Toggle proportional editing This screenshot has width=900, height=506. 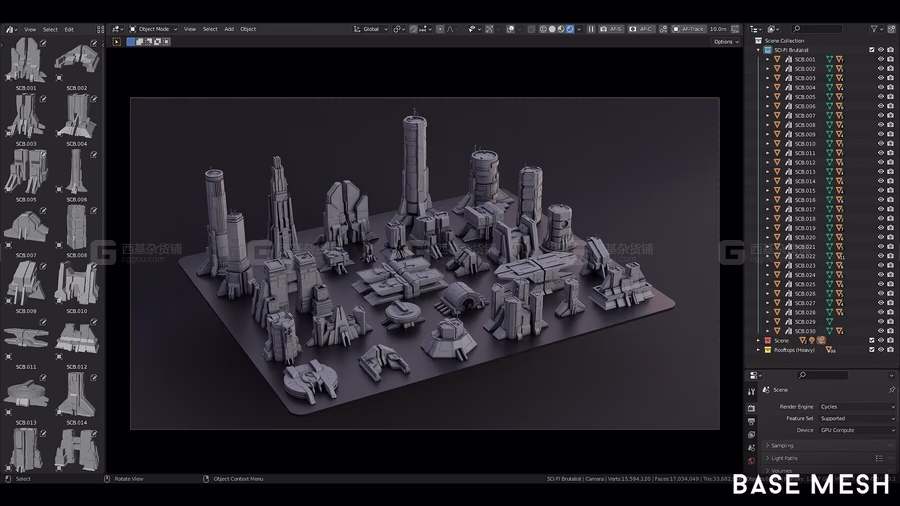tap(440, 29)
